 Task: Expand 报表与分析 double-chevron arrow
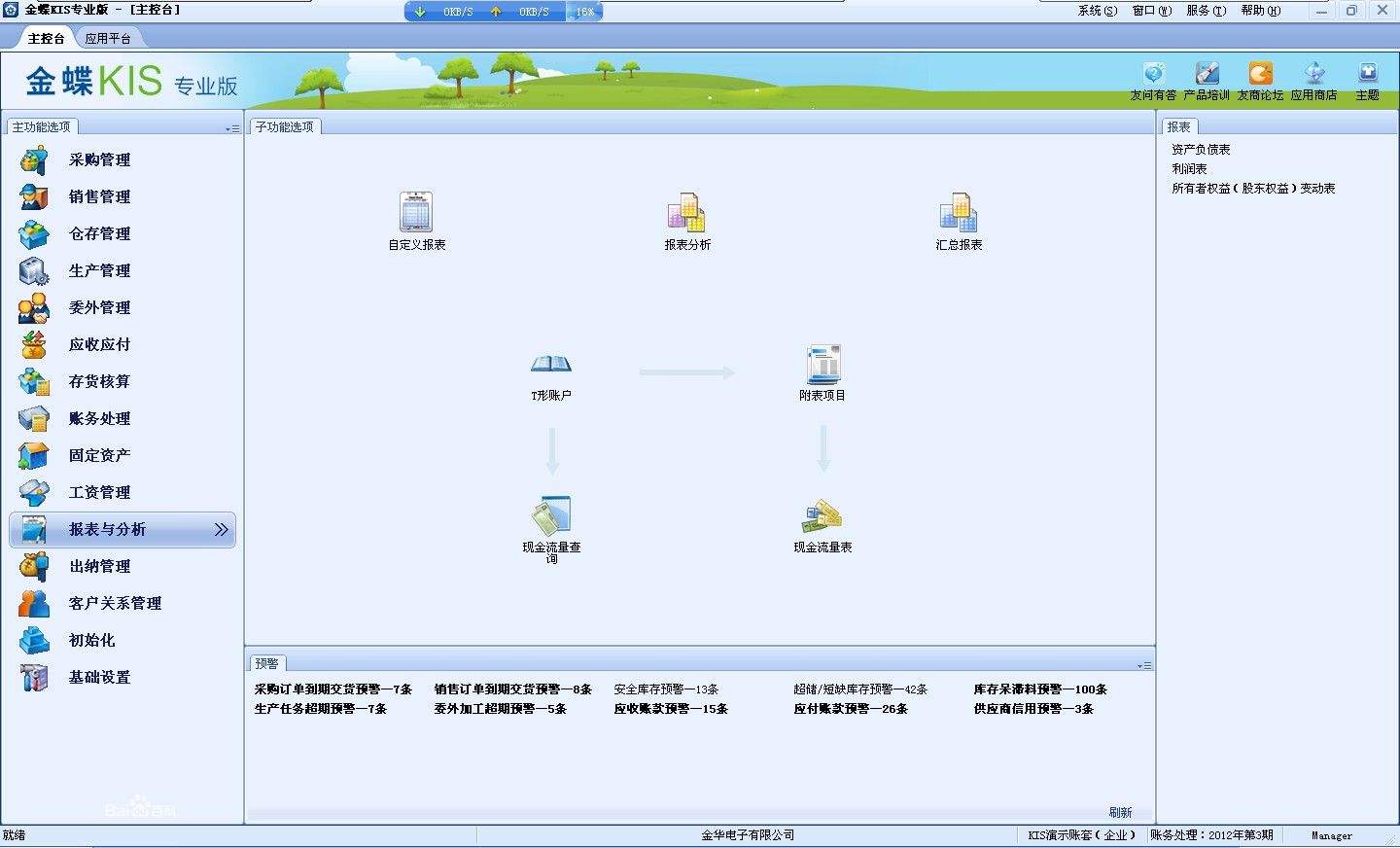point(221,529)
